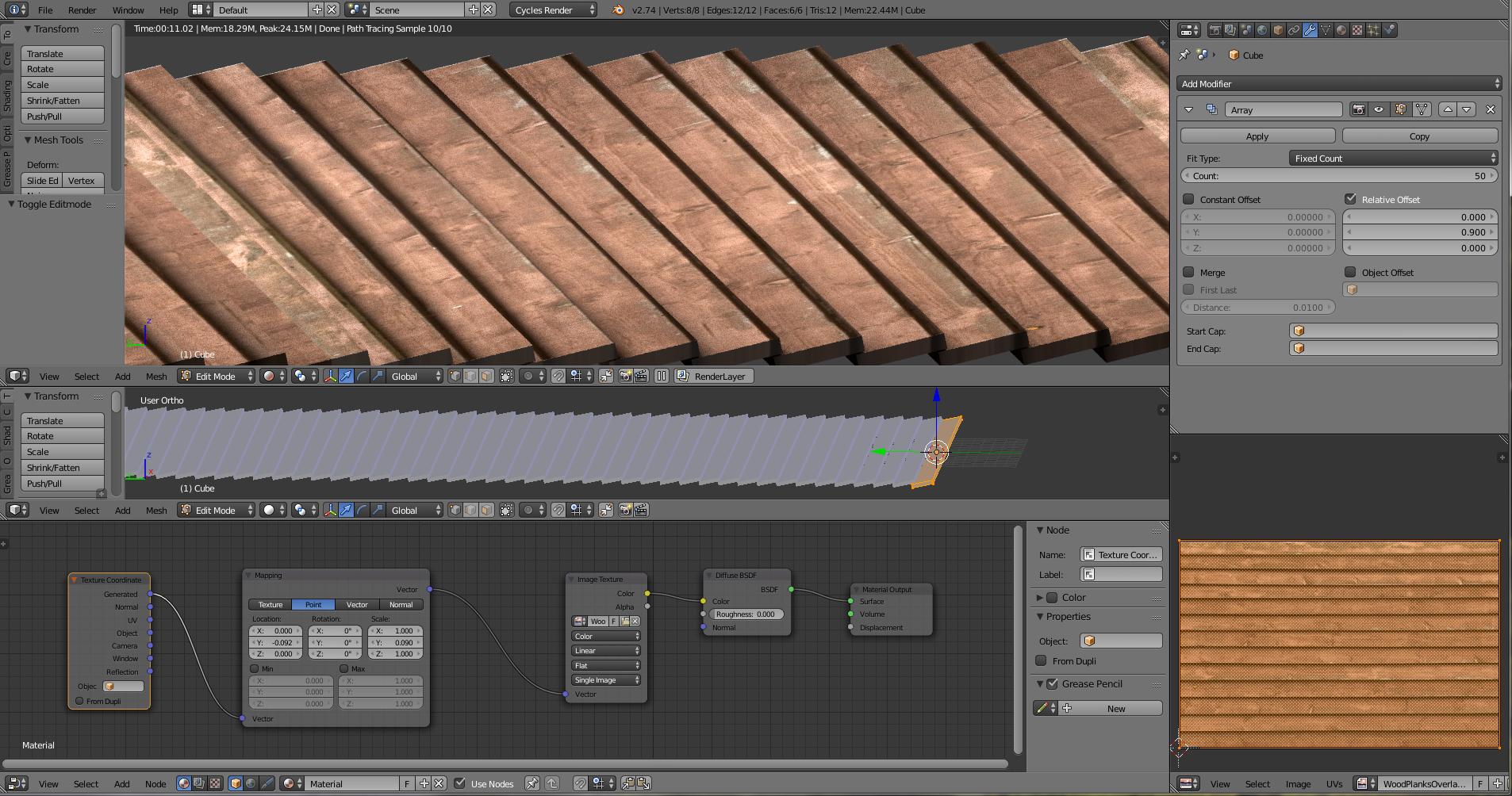
Task: Enable the Object Offset checkbox
Action: pyautogui.click(x=1350, y=272)
